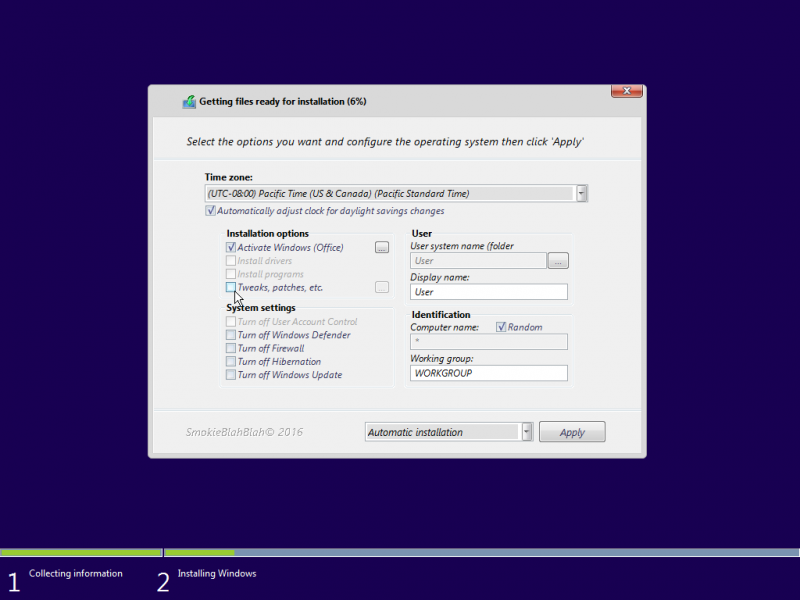Click the ellipsis button beside User system name
The width and height of the screenshot is (800, 600).
point(558,261)
